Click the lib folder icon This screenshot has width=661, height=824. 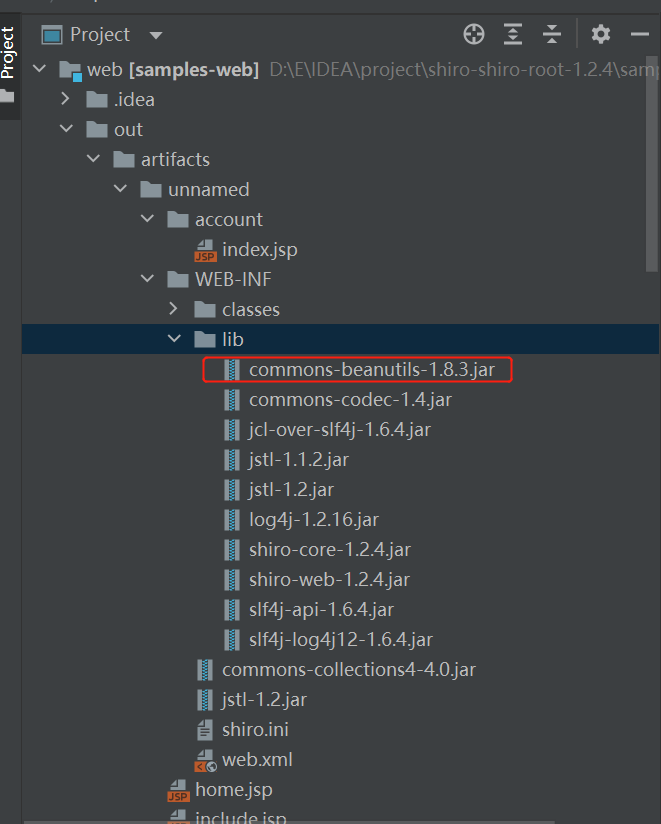point(205,339)
